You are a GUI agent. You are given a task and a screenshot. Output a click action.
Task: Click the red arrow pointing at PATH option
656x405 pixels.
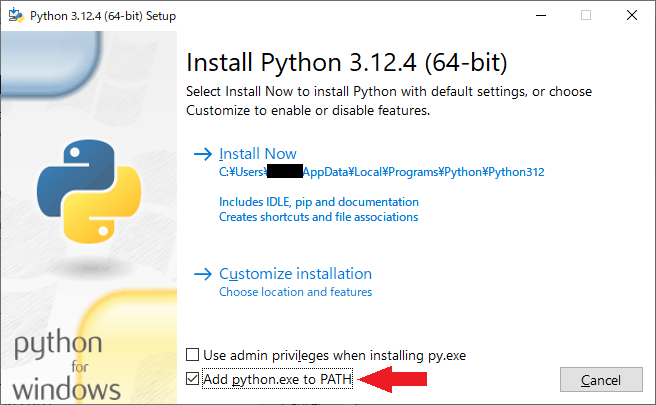click(x=393, y=379)
